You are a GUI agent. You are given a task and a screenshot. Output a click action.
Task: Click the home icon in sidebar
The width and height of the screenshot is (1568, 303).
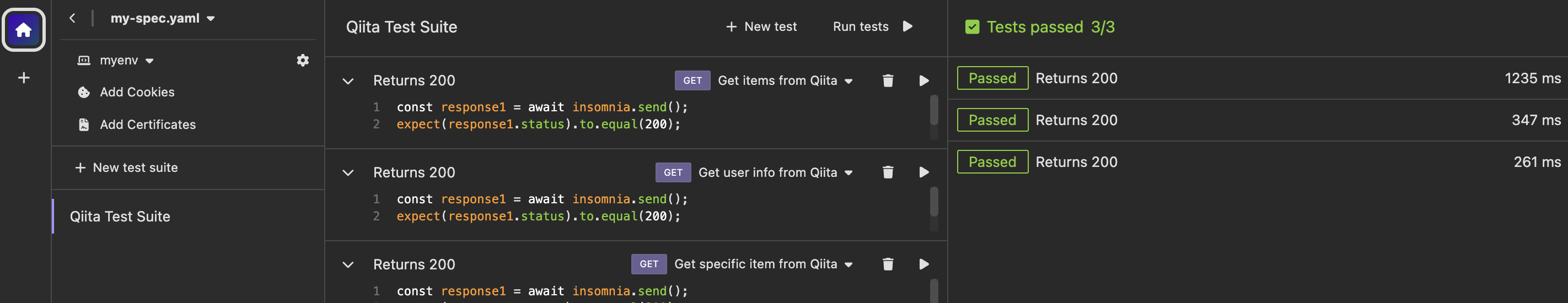pyautogui.click(x=24, y=29)
